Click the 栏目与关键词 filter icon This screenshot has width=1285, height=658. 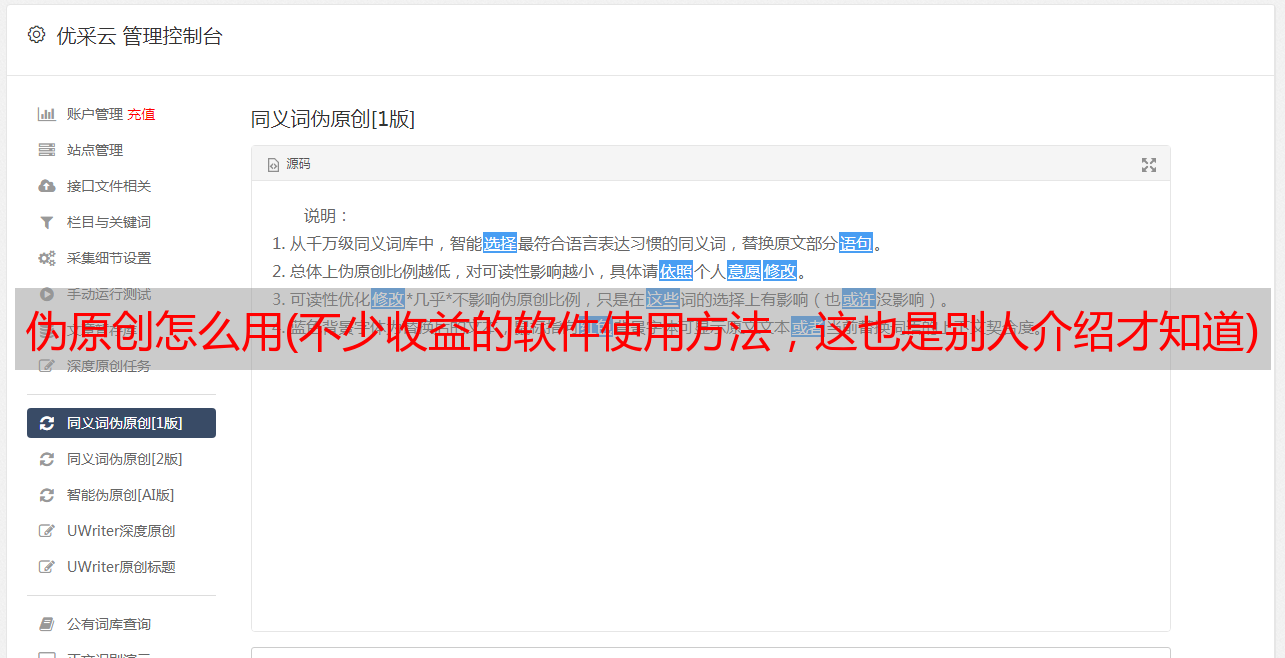[46, 222]
